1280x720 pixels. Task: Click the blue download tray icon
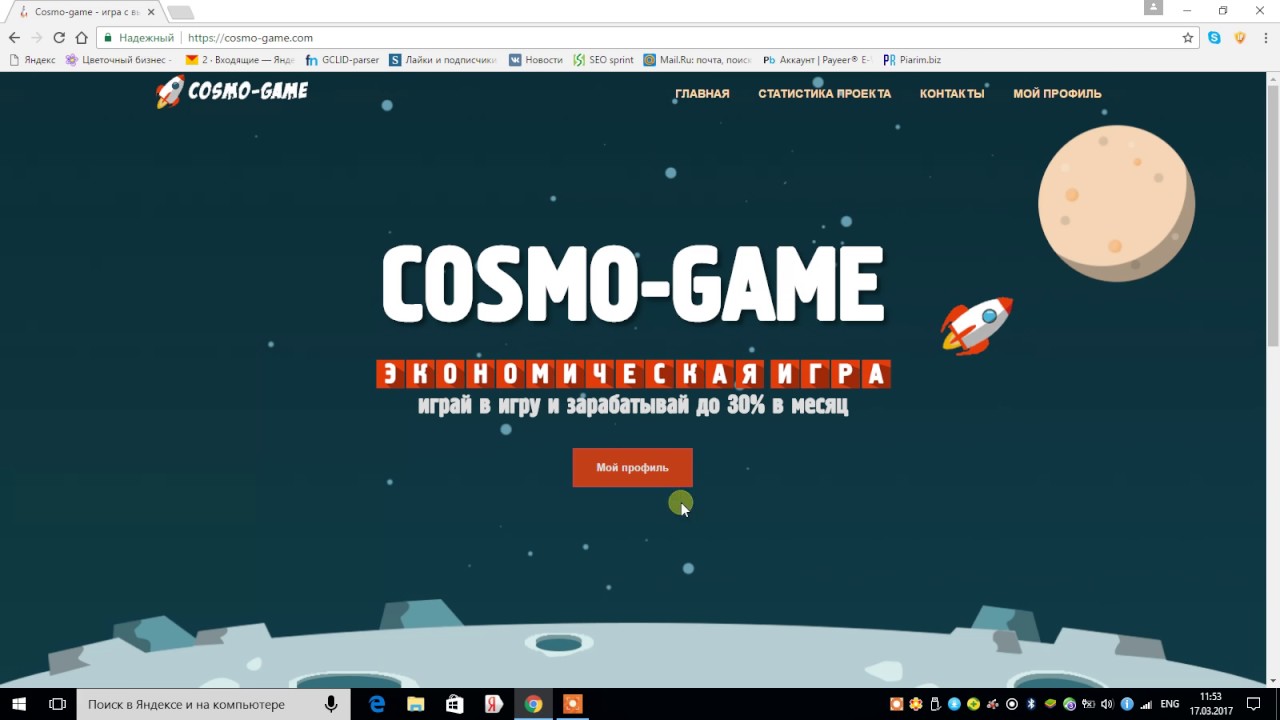point(954,704)
